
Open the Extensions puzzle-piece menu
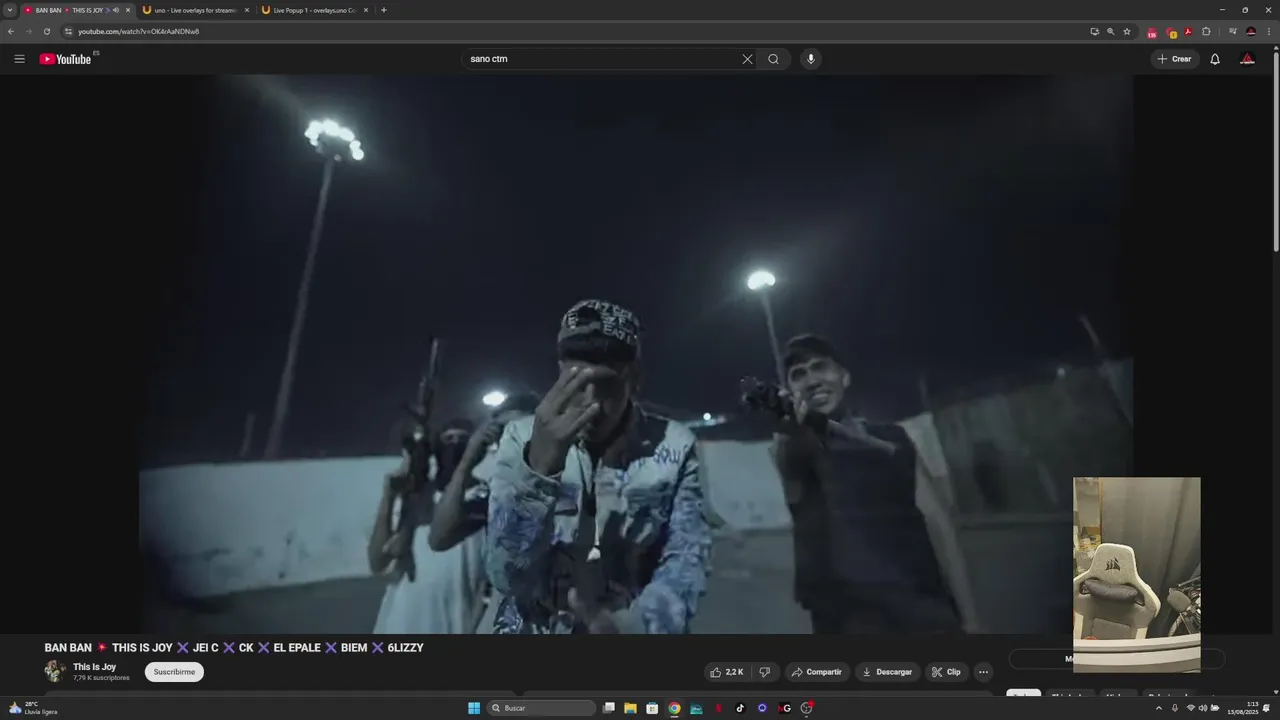click(1206, 31)
